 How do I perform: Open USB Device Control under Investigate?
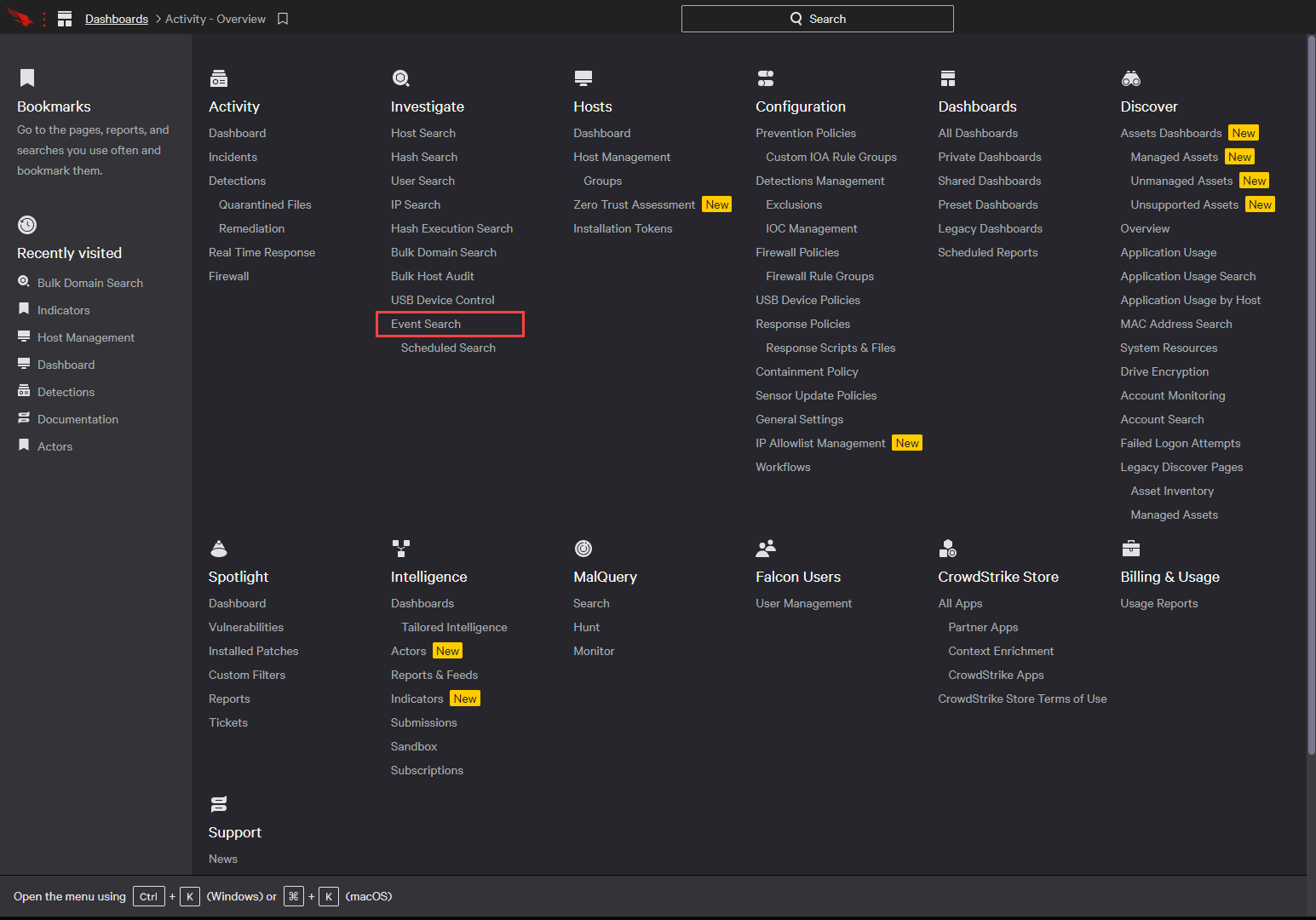[443, 300]
